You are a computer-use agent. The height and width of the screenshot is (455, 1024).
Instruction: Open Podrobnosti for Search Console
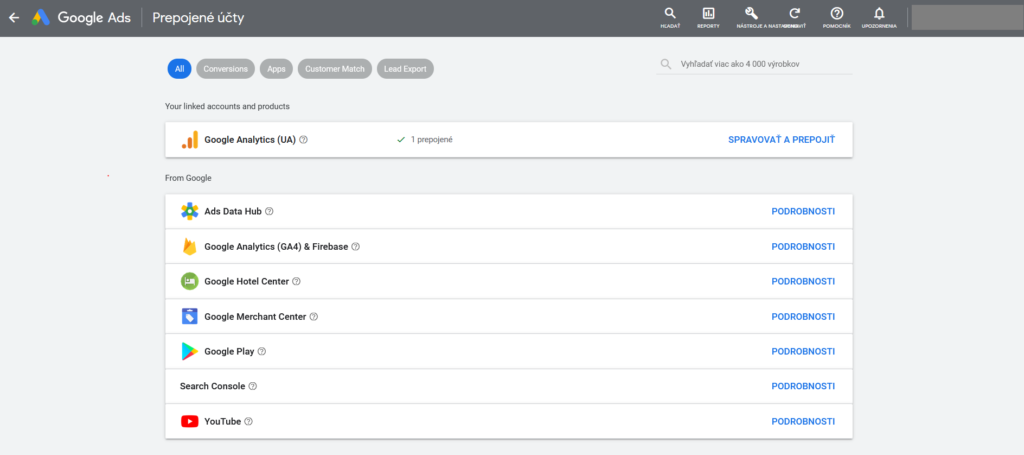(x=803, y=386)
